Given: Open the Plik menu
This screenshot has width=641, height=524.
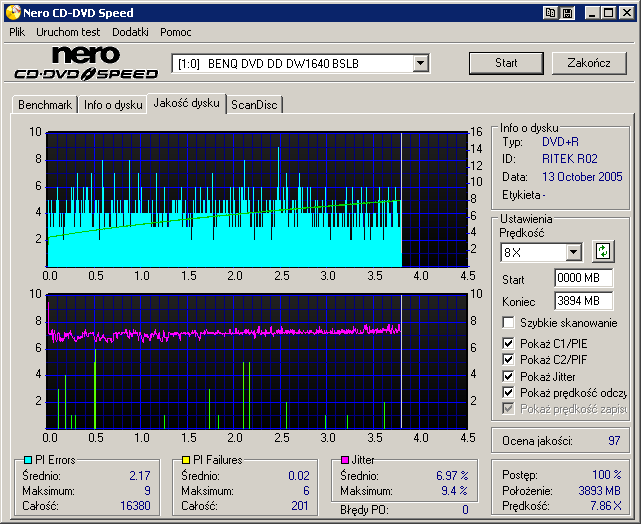Looking at the screenshot, I should pyautogui.click(x=17, y=32).
